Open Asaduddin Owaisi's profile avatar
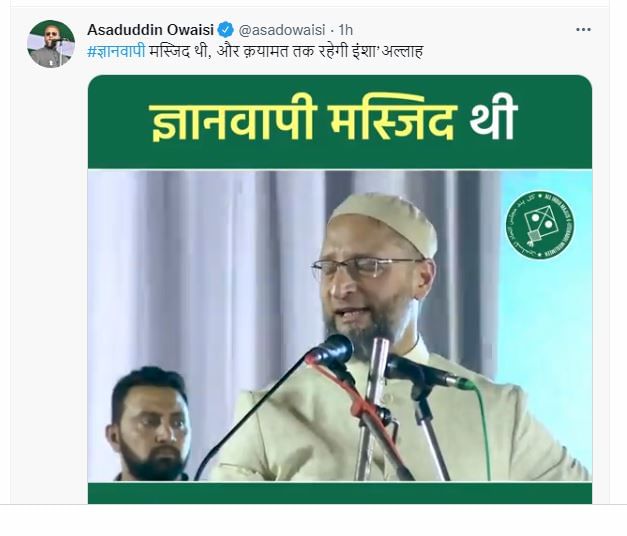The image size is (627, 536). 51,44
